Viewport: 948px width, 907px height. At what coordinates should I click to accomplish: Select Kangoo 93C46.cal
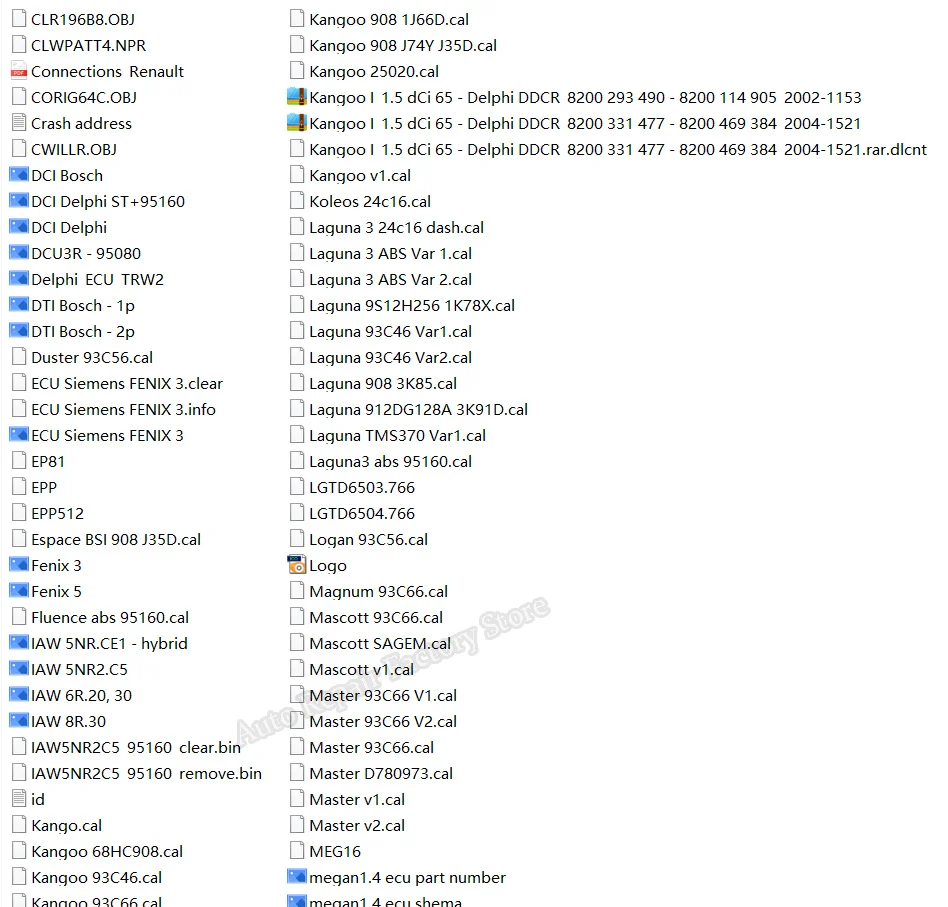(x=87, y=877)
